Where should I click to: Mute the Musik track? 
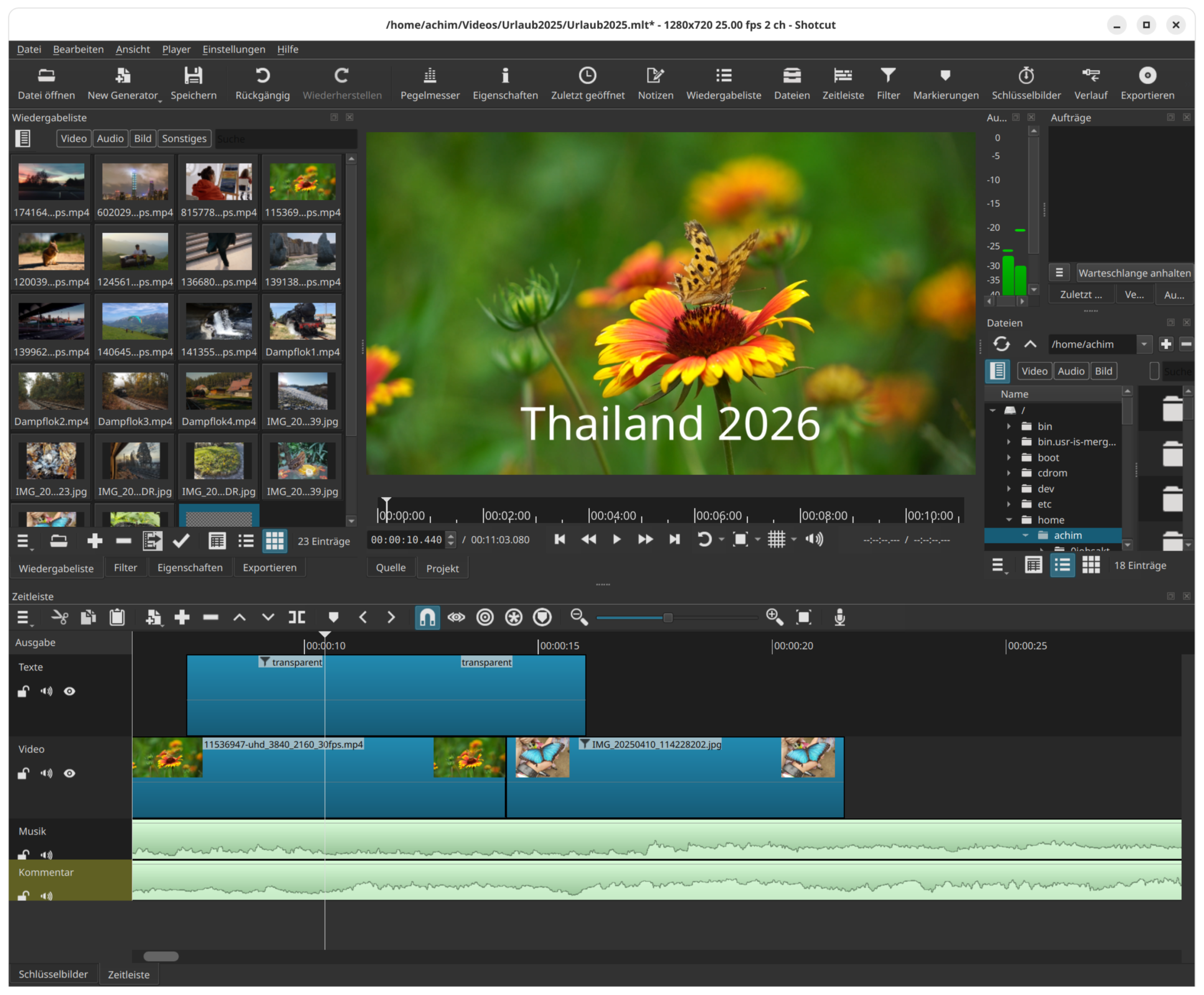(x=47, y=854)
